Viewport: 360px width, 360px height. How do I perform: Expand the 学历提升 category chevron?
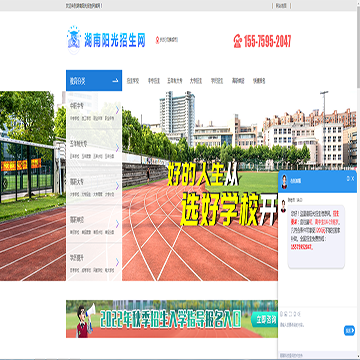click(117, 262)
